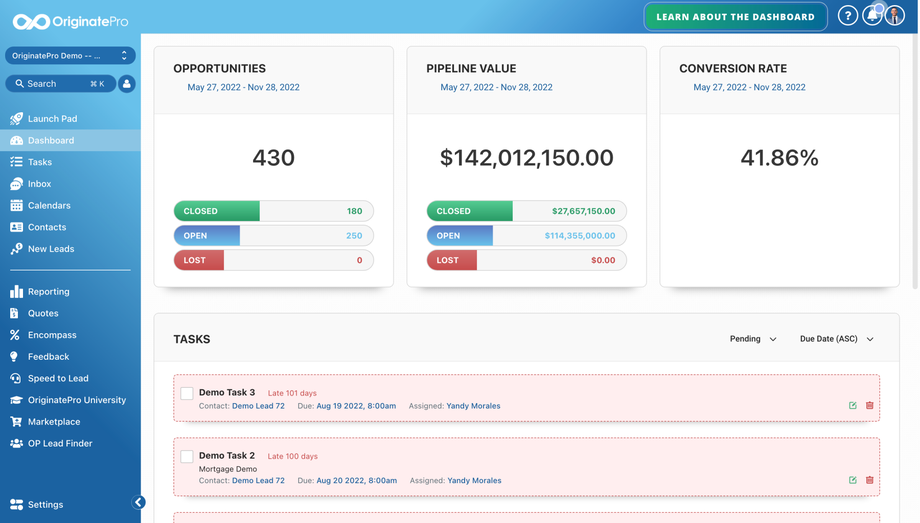The image size is (920, 523).
Task: Click the Search input field
Action: 60,84
